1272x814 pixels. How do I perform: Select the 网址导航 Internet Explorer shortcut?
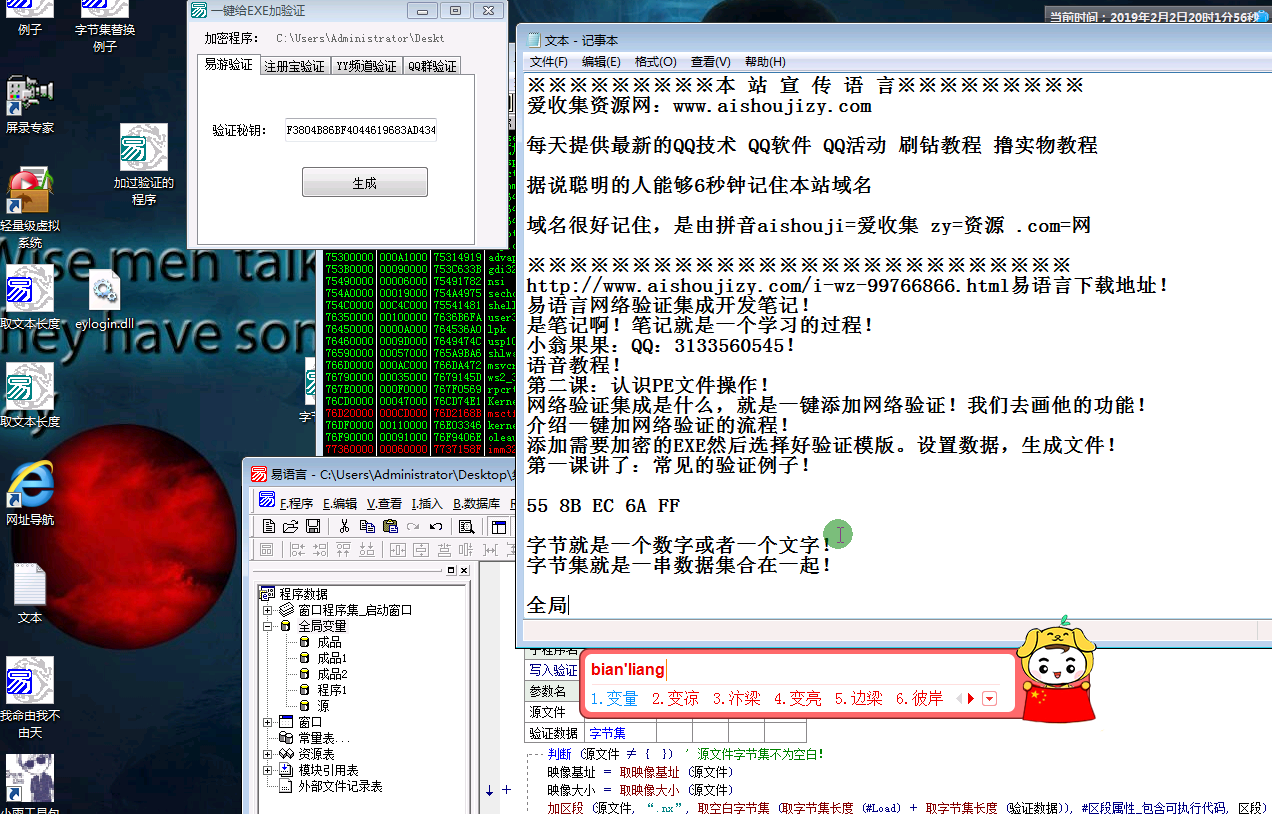coord(30,494)
